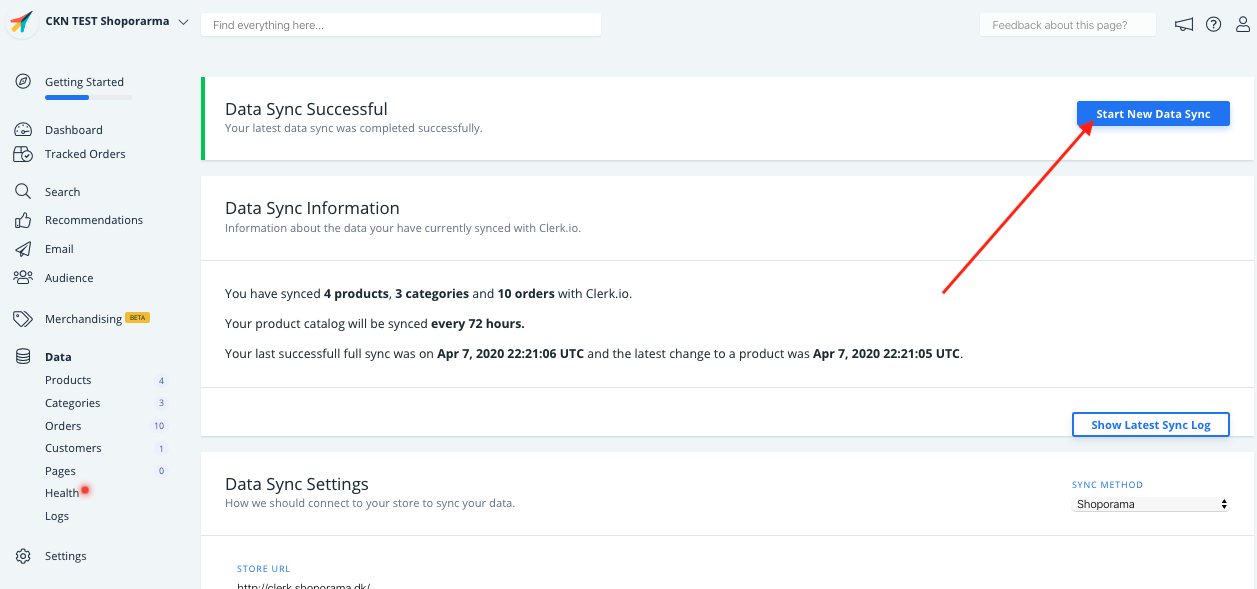Viewport: 1257px width, 589px height.
Task: Click the Find everything here search field
Action: 400,25
